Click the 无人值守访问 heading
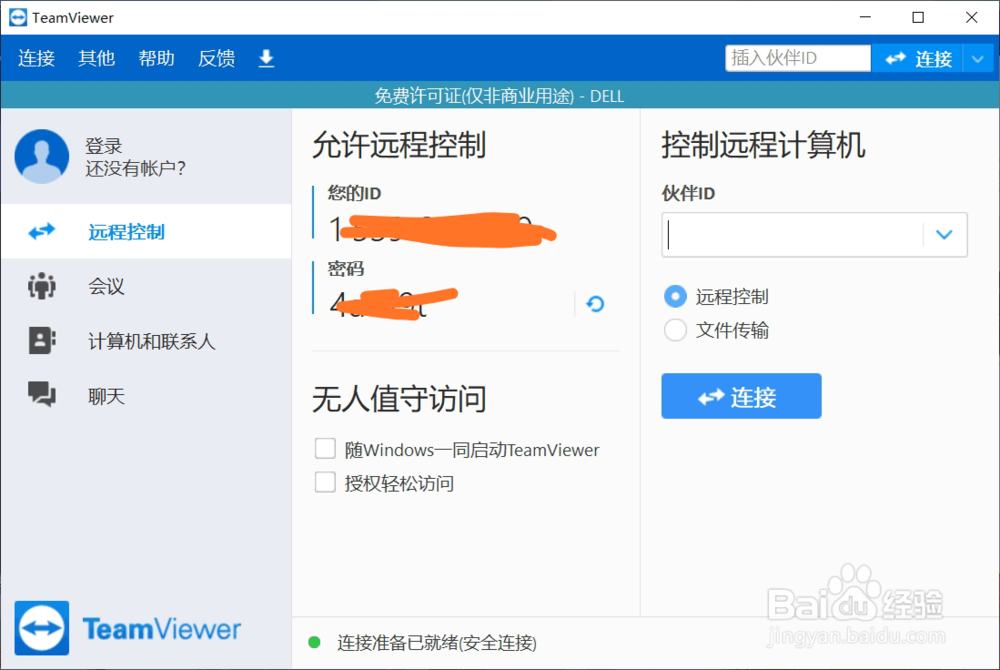Viewport: 1000px width, 670px height. pyautogui.click(x=399, y=399)
